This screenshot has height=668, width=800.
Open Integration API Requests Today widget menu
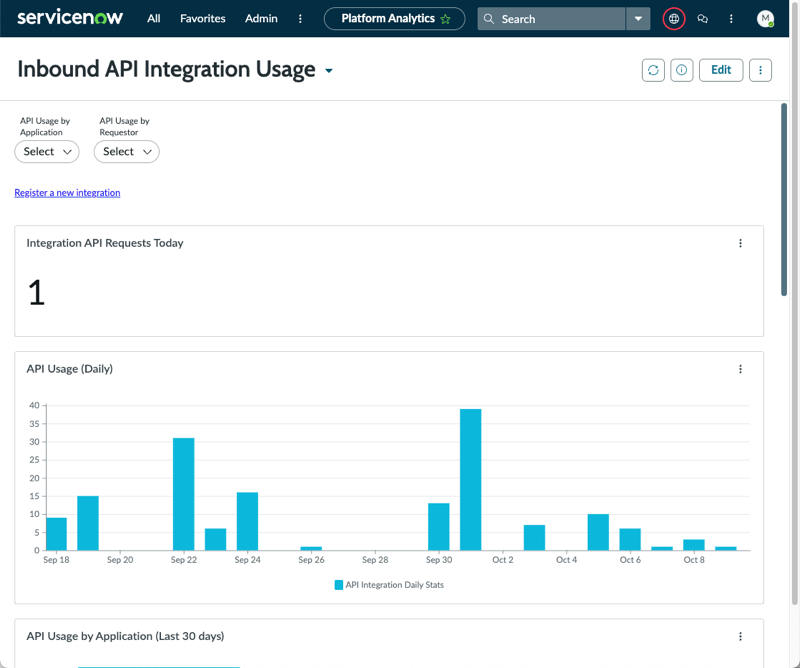click(740, 243)
